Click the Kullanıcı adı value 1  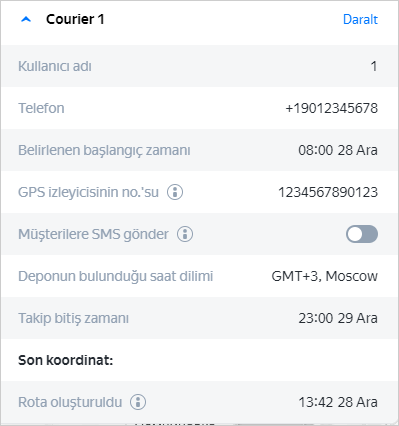[x=374, y=66]
